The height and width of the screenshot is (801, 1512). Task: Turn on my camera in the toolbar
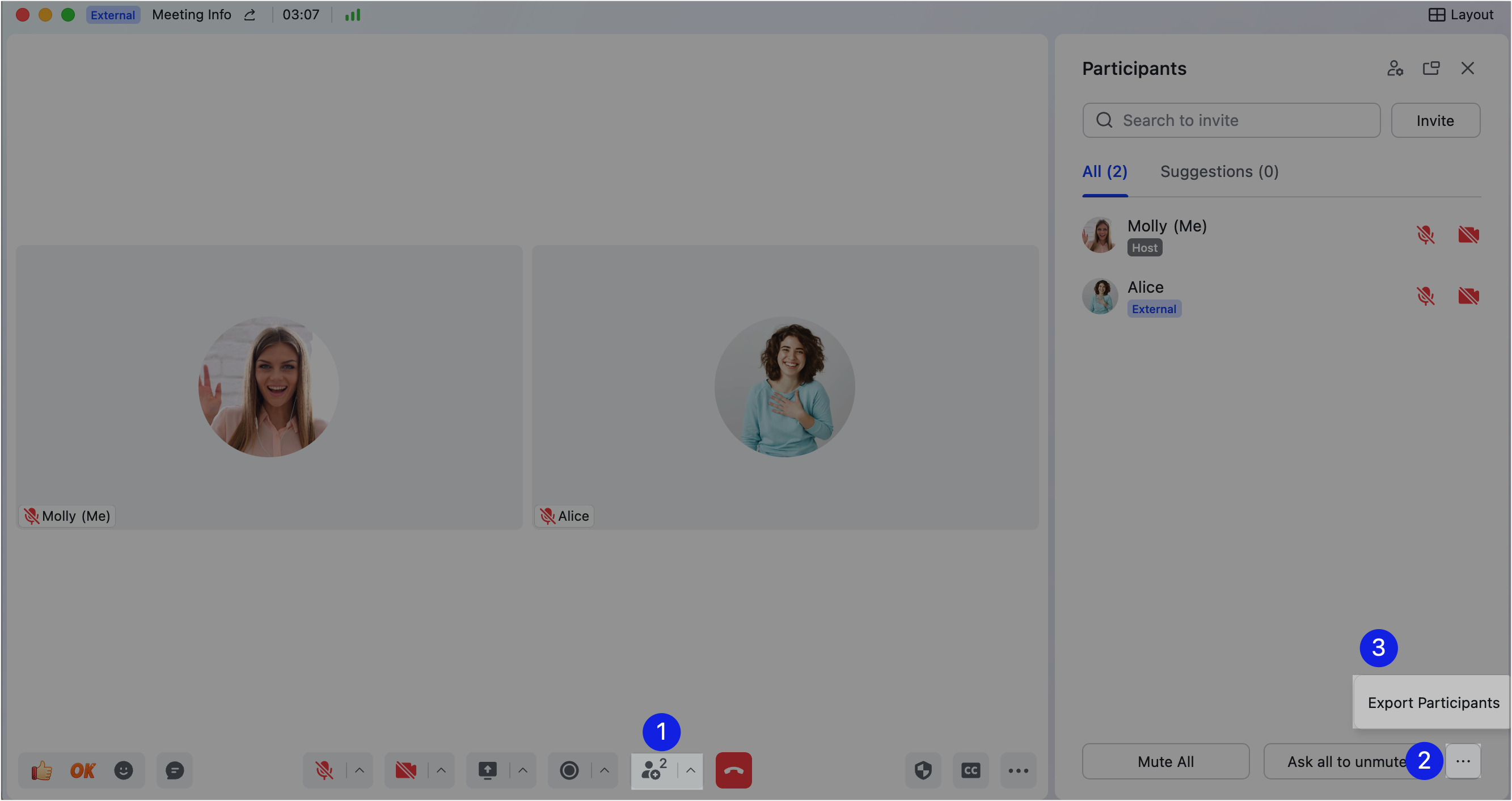[x=406, y=770]
